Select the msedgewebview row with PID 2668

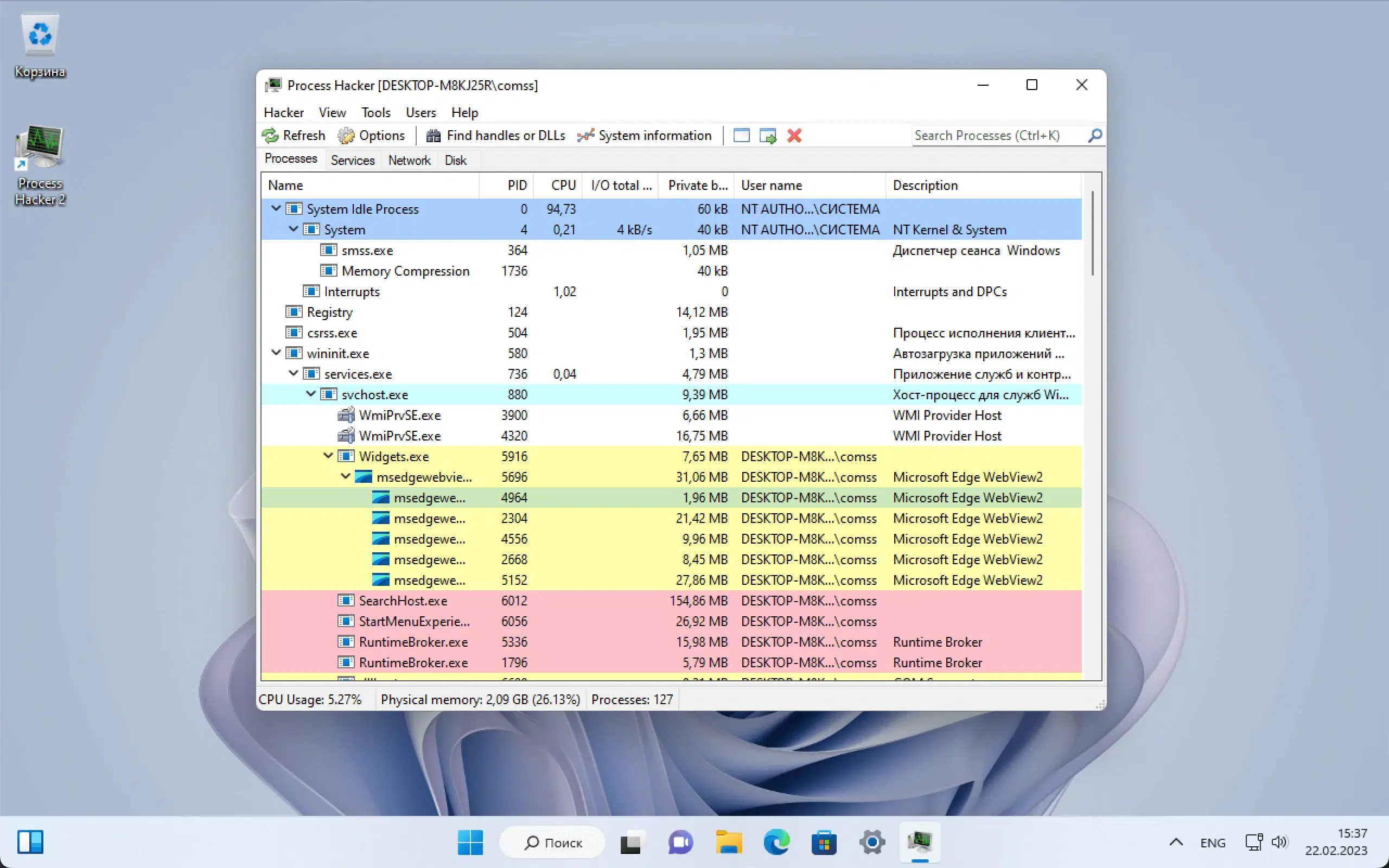tap(672, 560)
